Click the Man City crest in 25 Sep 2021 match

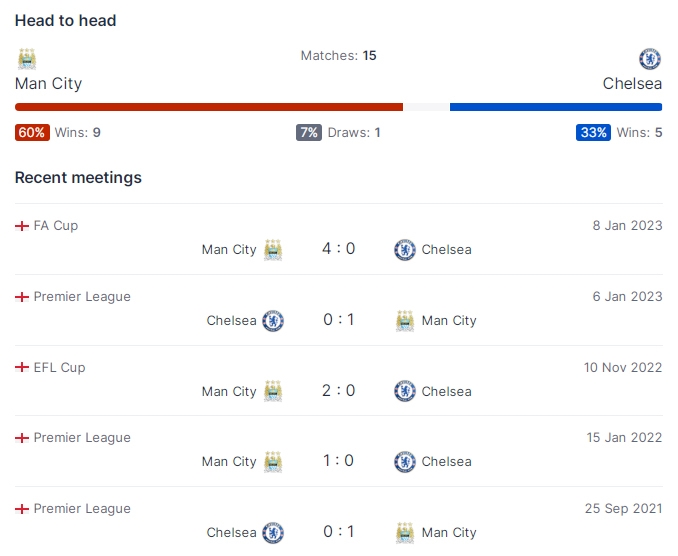click(405, 533)
